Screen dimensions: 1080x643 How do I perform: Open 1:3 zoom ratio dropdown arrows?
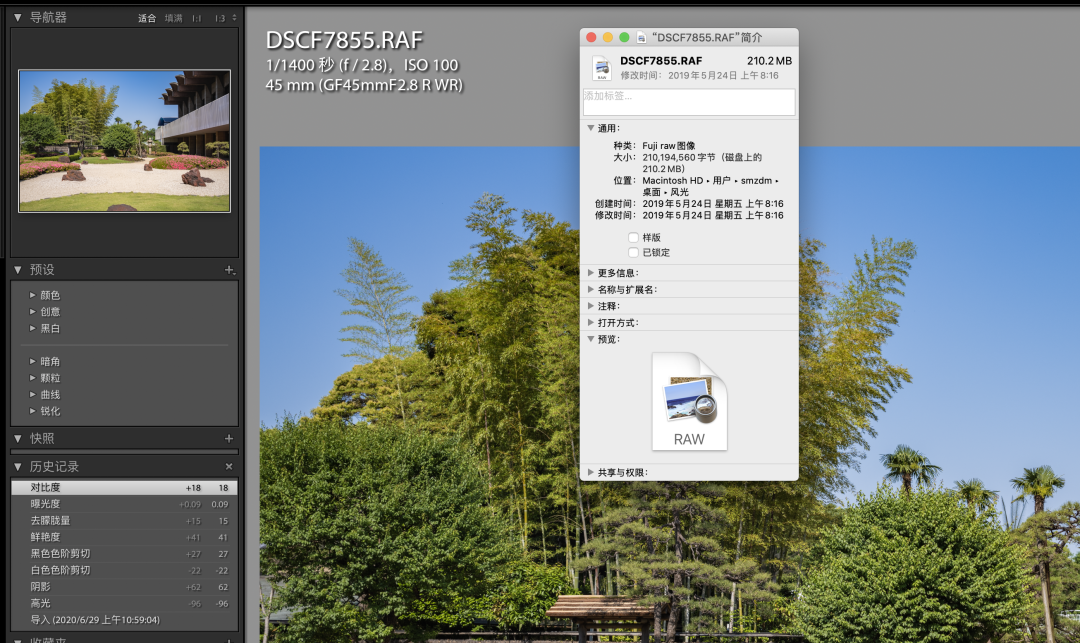click(x=234, y=18)
